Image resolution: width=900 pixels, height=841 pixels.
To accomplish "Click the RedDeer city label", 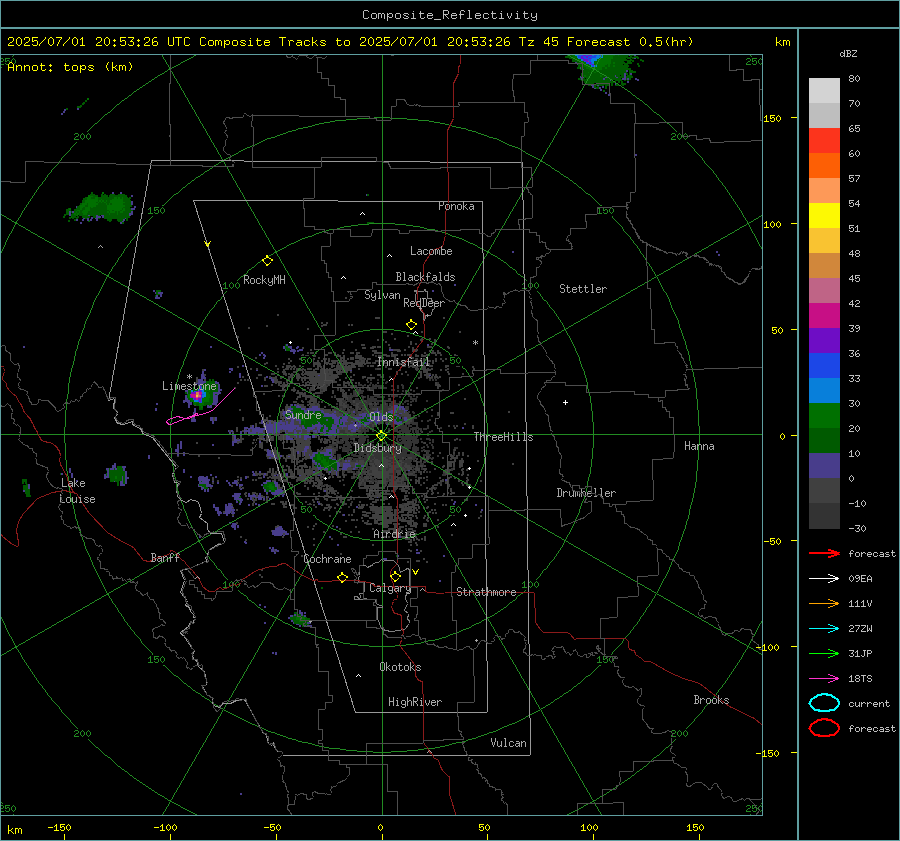I will click(424, 303).
